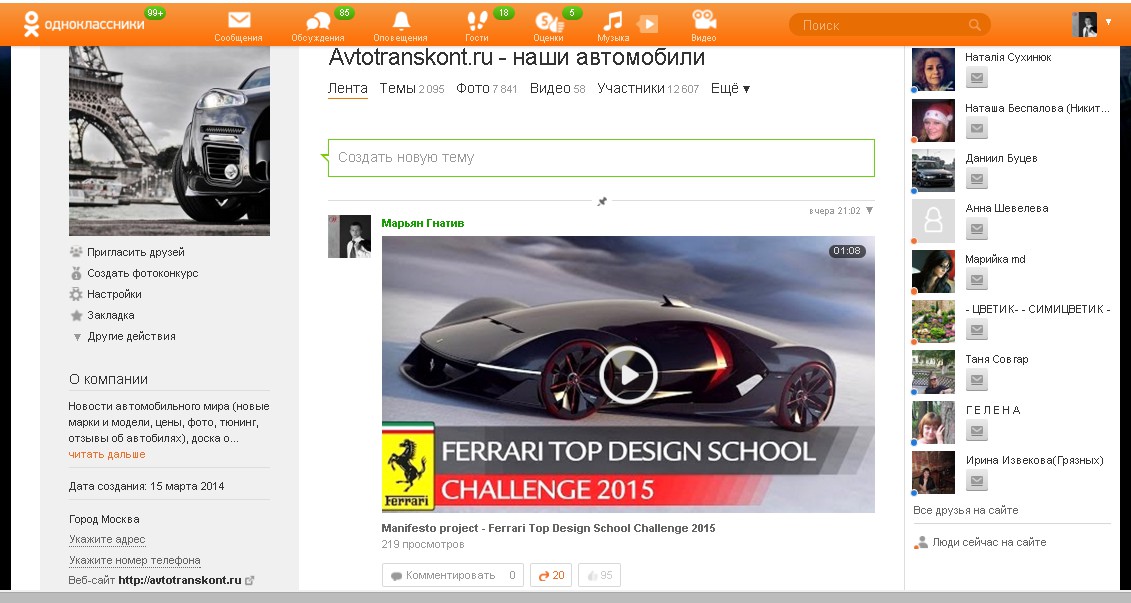1131x603 pixels.
Task: Open the group cover photo
Action: pyautogui.click(x=170, y=141)
